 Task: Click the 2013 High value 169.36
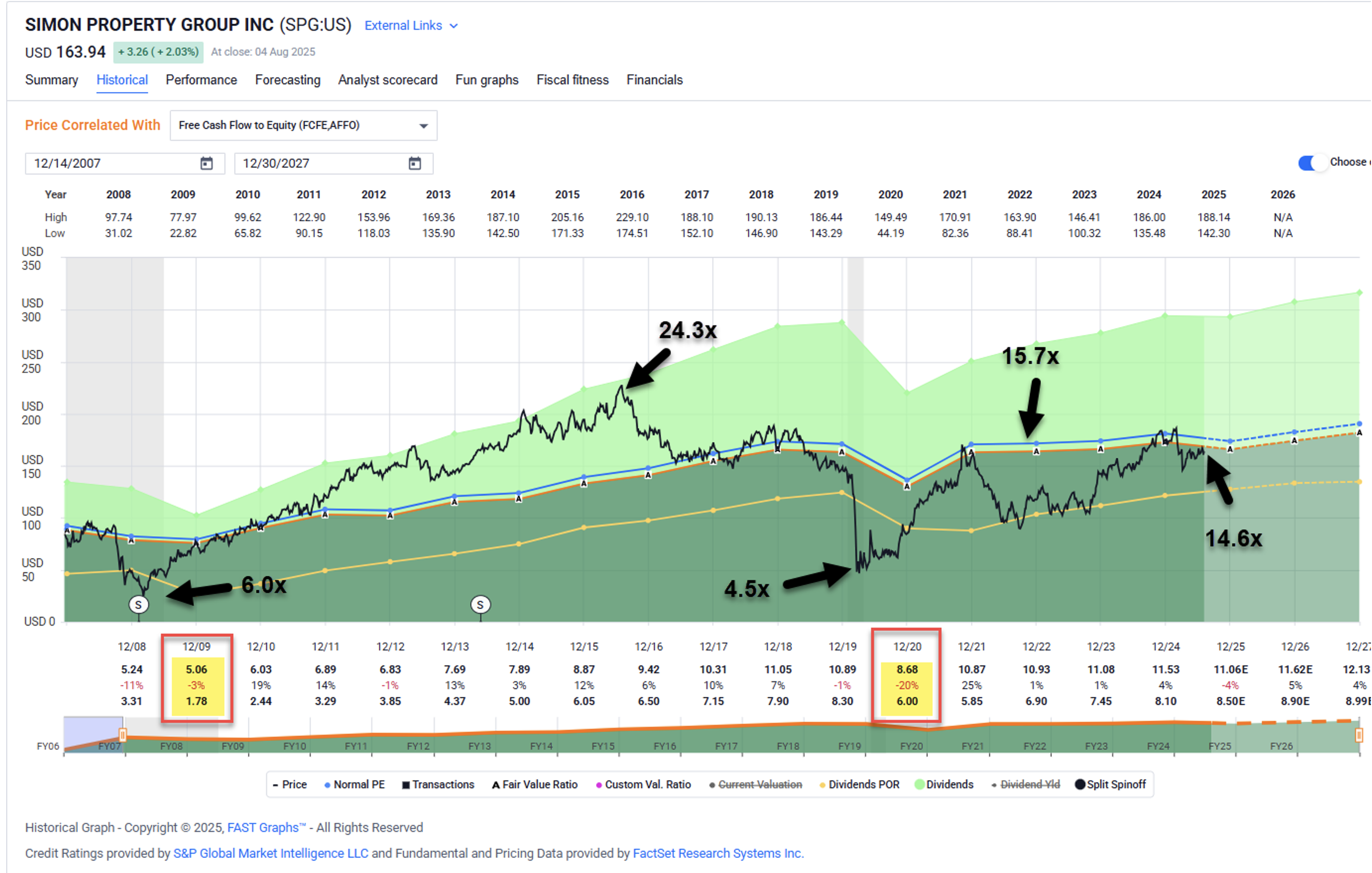click(x=438, y=218)
